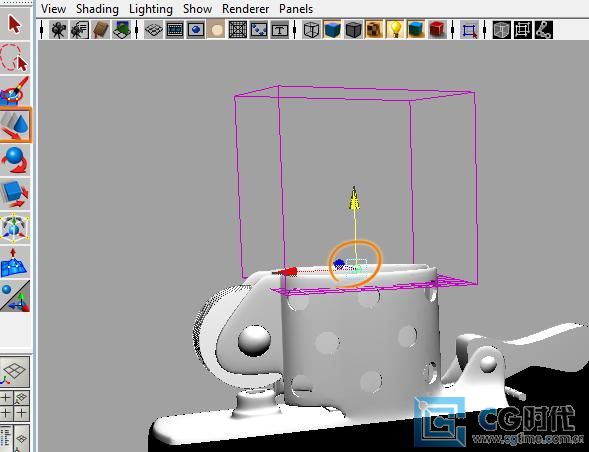Toggle Safe Title overlay
The width and height of the screenshot is (589, 452).
tap(279, 30)
